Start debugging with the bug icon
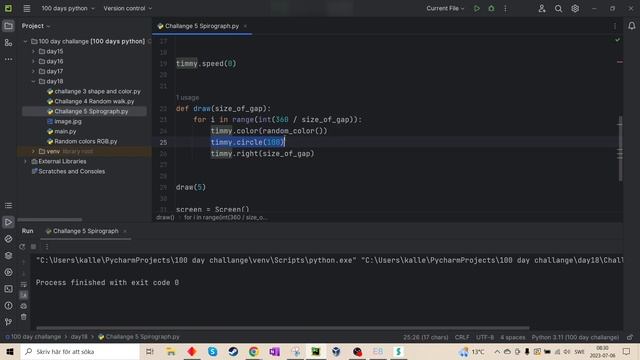Viewport: 640px width, 360px height. [491, 8]
